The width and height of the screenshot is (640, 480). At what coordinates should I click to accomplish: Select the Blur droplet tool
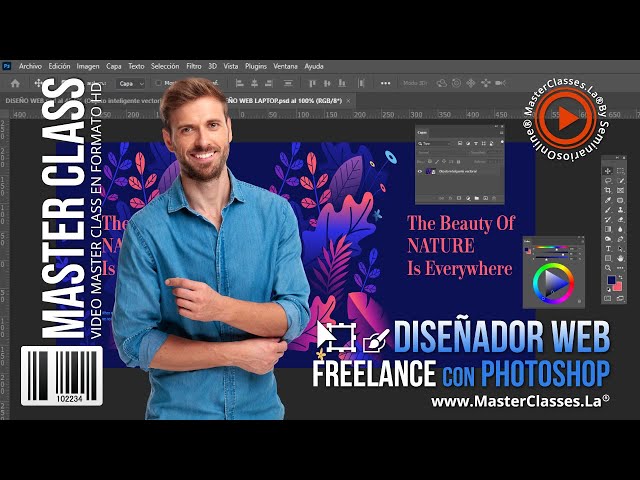[620, 229]
